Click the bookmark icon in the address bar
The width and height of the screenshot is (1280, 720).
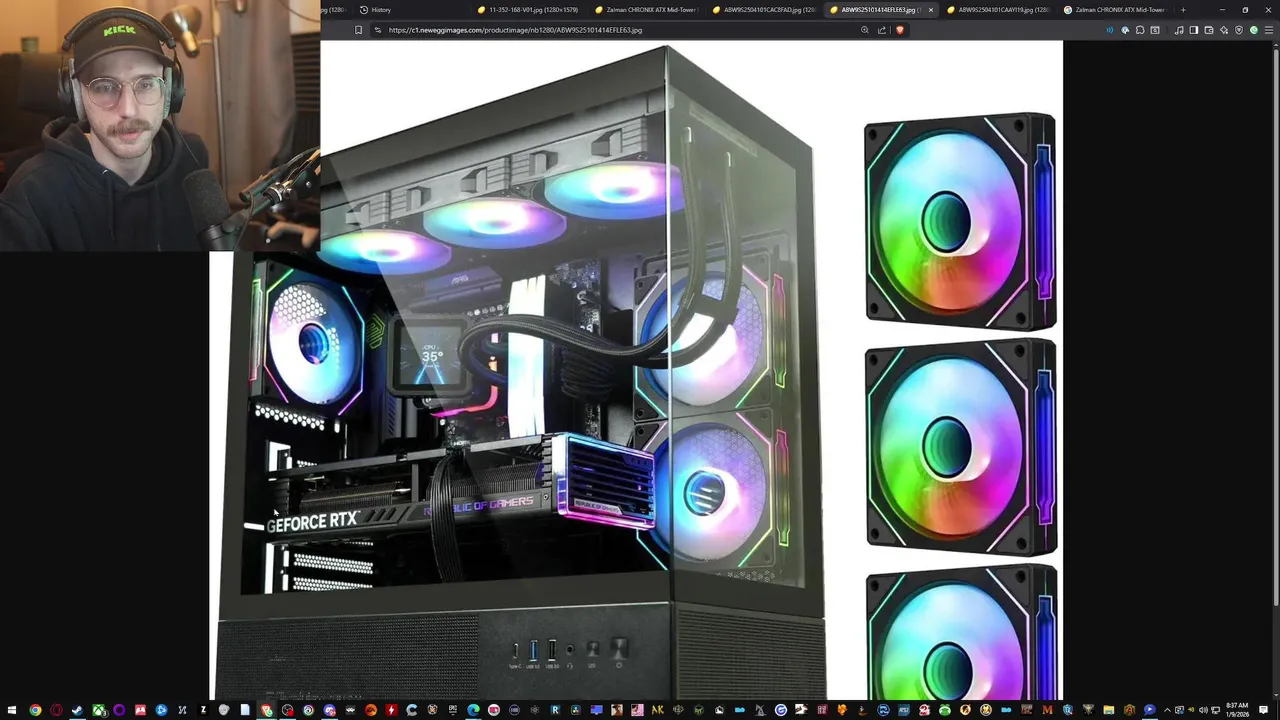358,30
